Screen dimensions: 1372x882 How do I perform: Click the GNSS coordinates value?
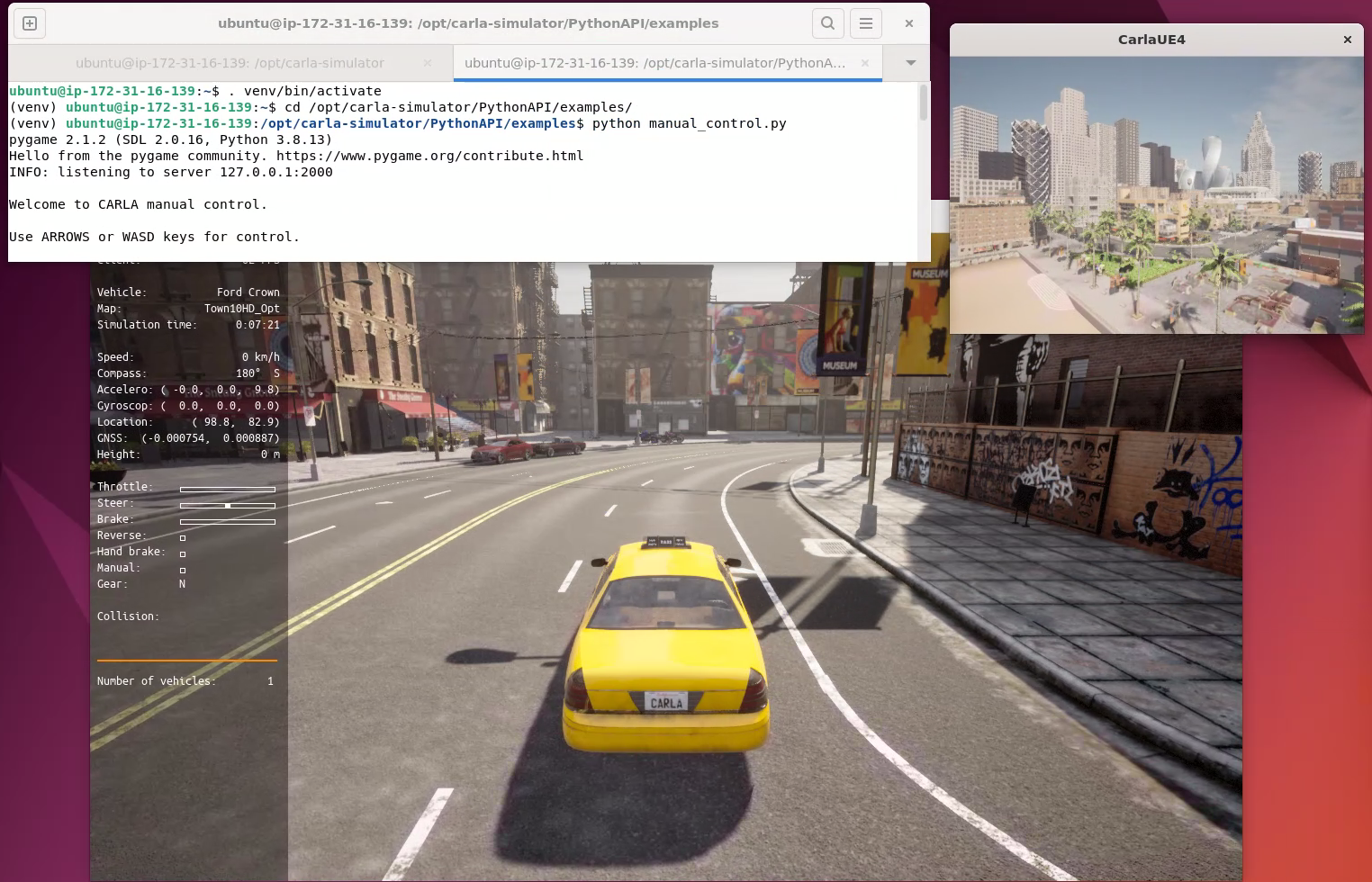tap(211, 438)
